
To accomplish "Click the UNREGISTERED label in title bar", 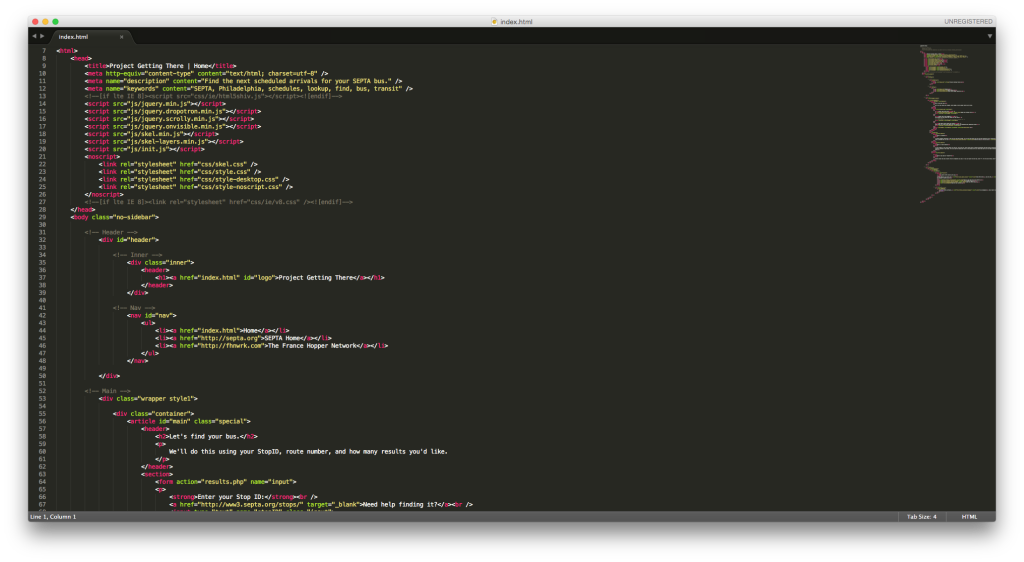I will 967,21.
